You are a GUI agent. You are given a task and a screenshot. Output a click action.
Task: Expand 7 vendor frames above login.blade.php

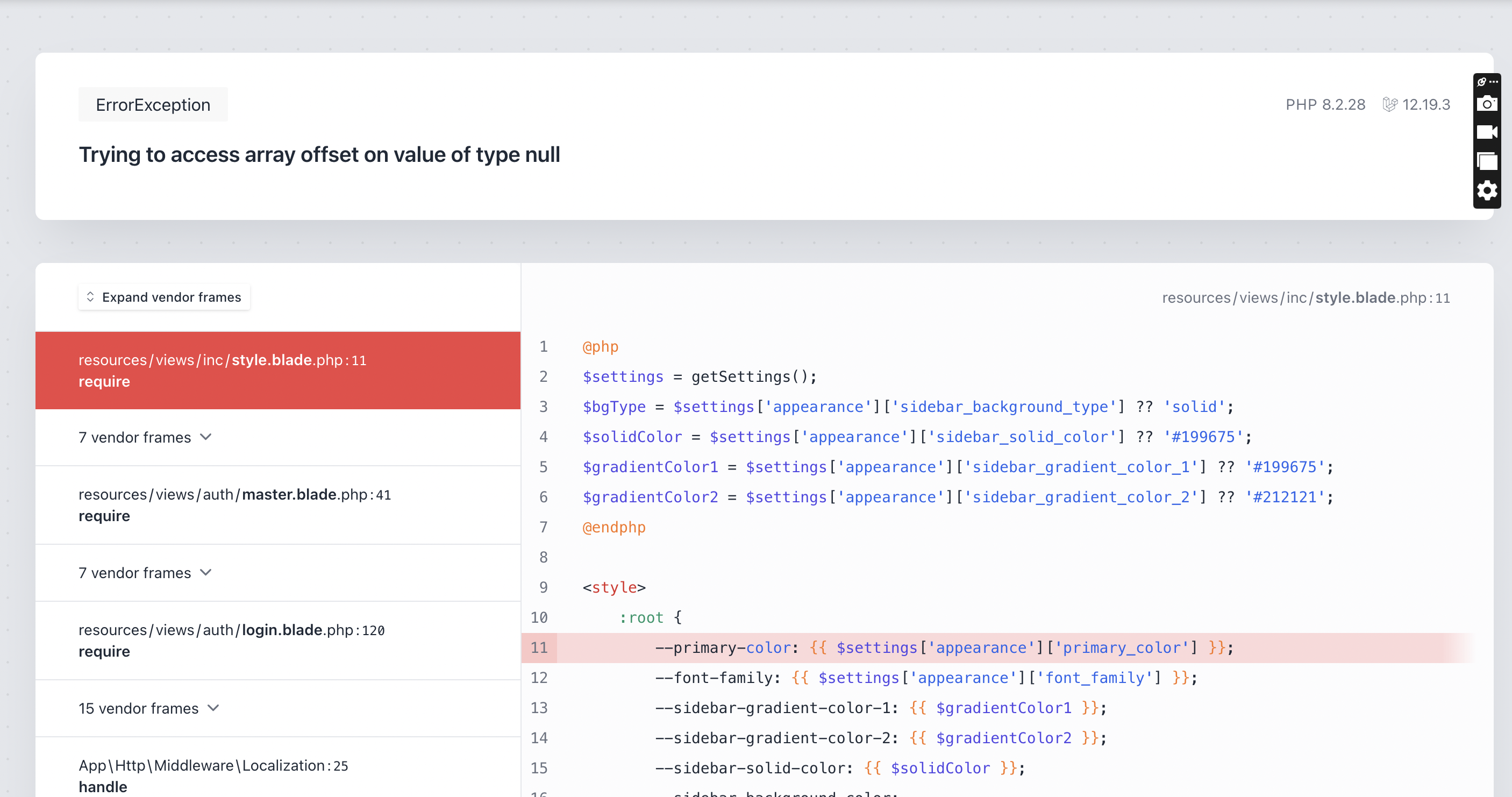tap(145, 573)
